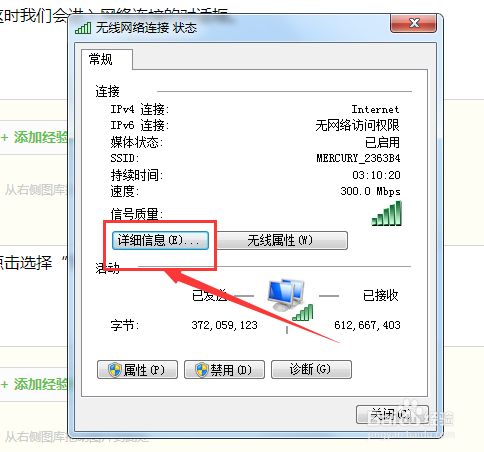Click the SSID value MERCURY_2363B4
Viewport: 484px width, 452px height.
(x=358, y=158)
